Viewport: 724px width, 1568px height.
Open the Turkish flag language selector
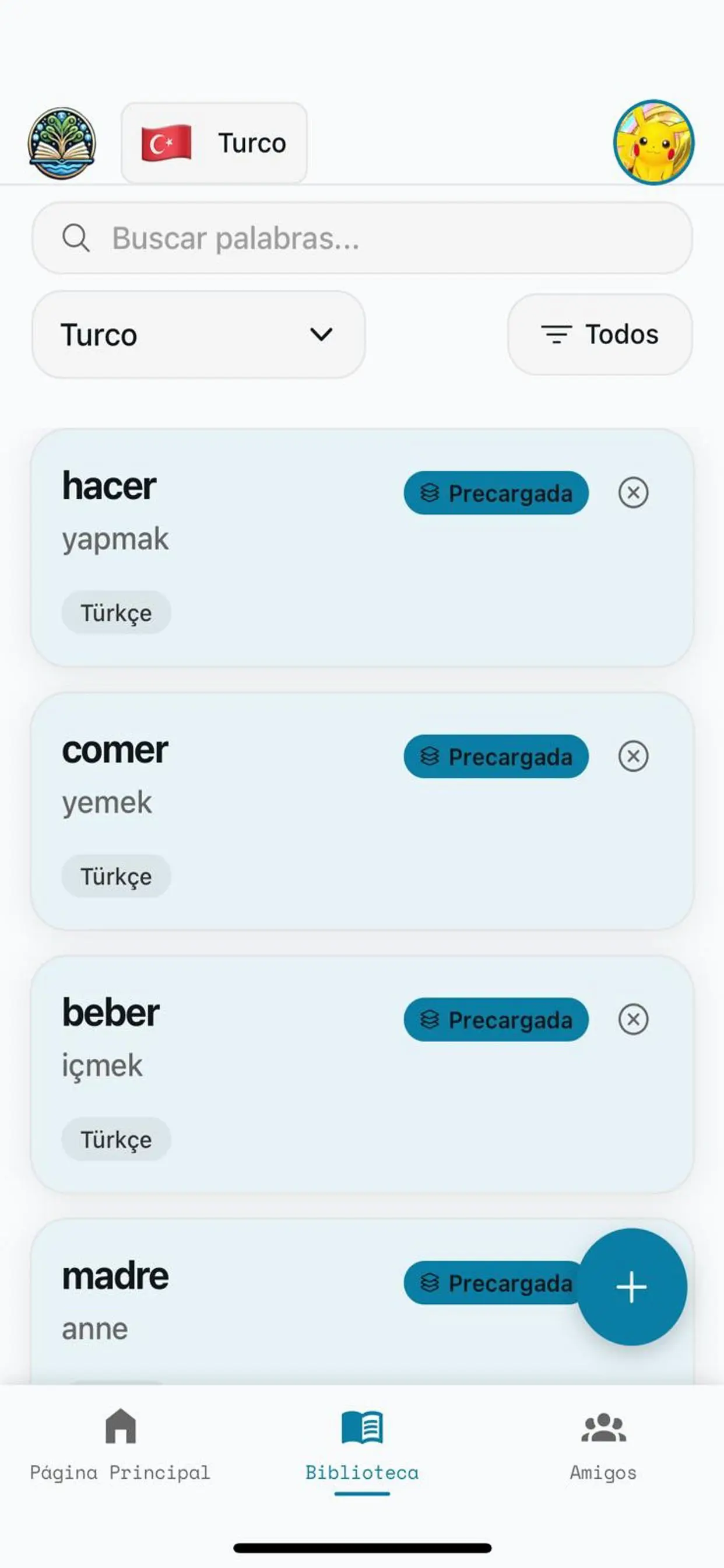click(214, 143)
